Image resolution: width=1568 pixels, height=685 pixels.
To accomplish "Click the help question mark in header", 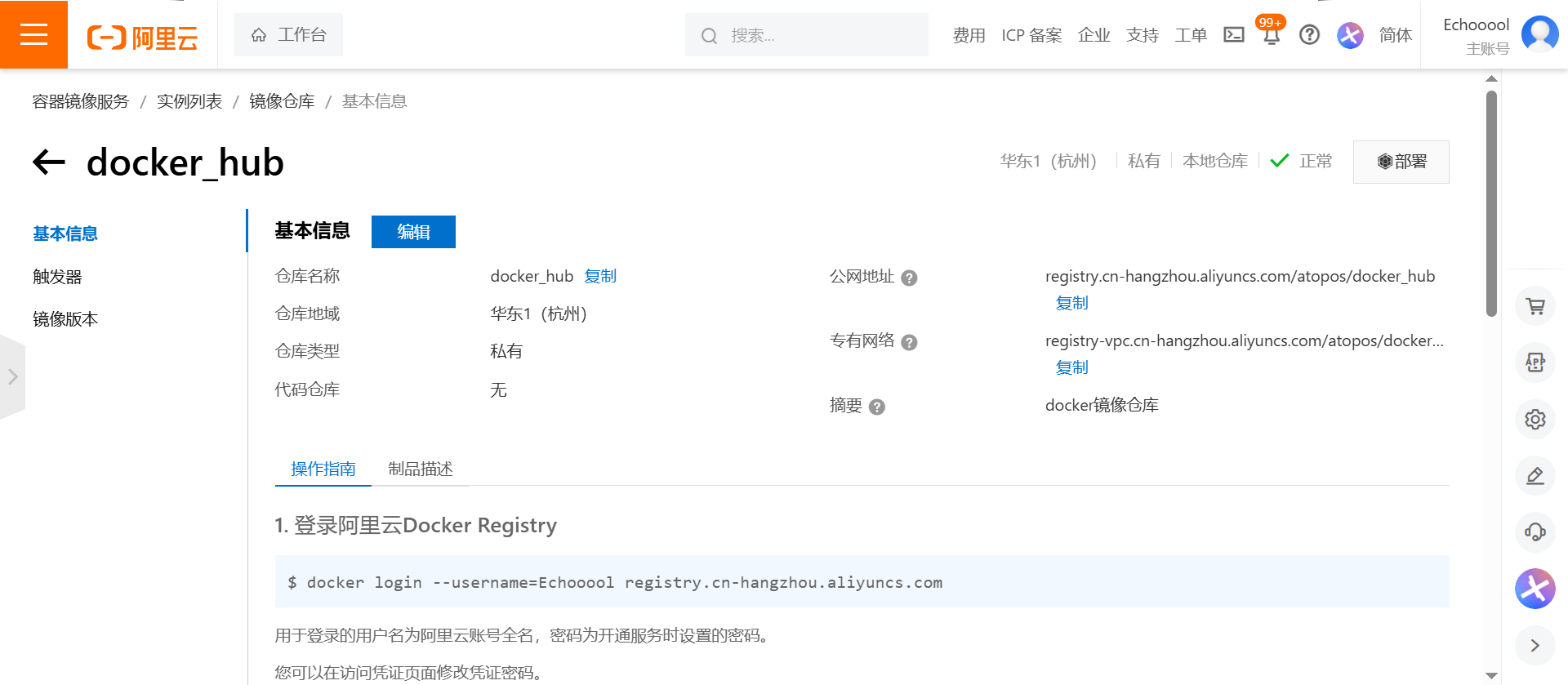I will [x=1309, y=34].
